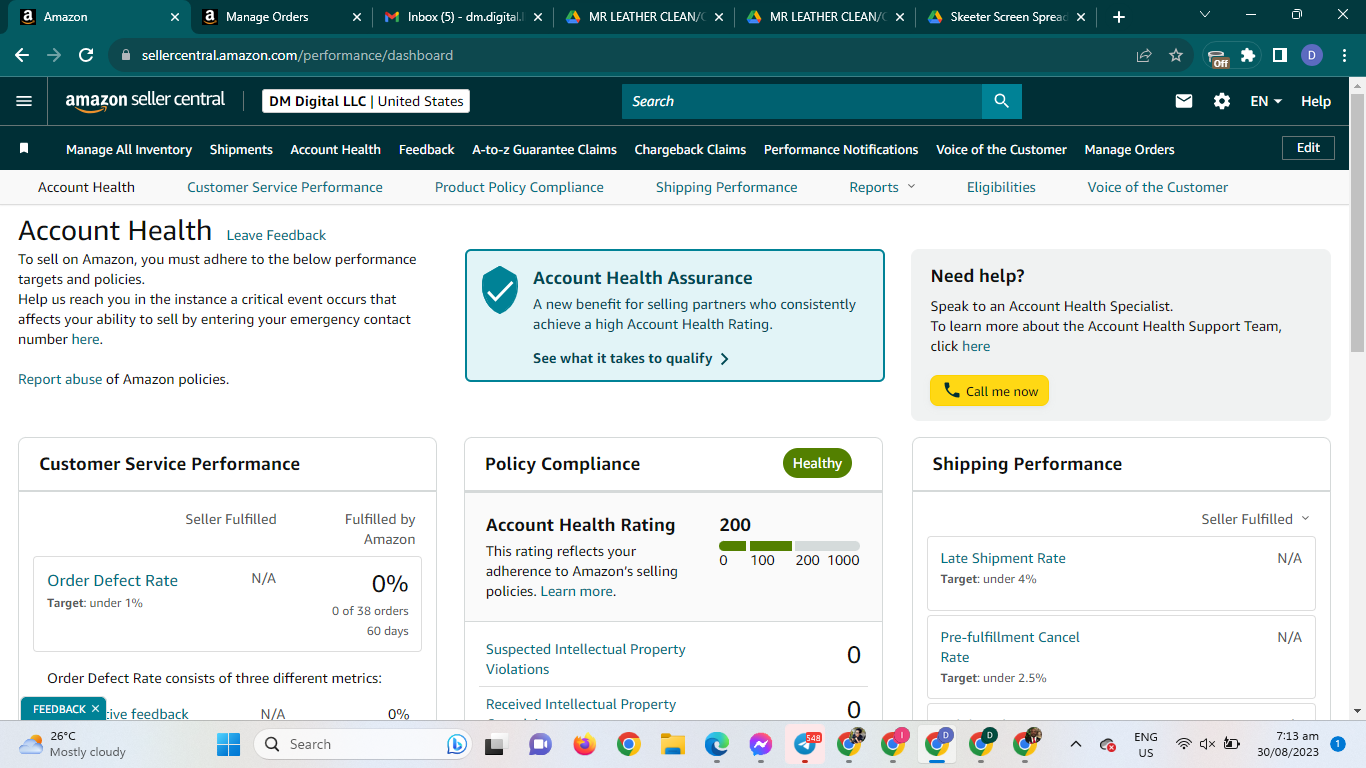Open the DM Digital LLC account switcher
The image size is (1366, 768).
366,101
